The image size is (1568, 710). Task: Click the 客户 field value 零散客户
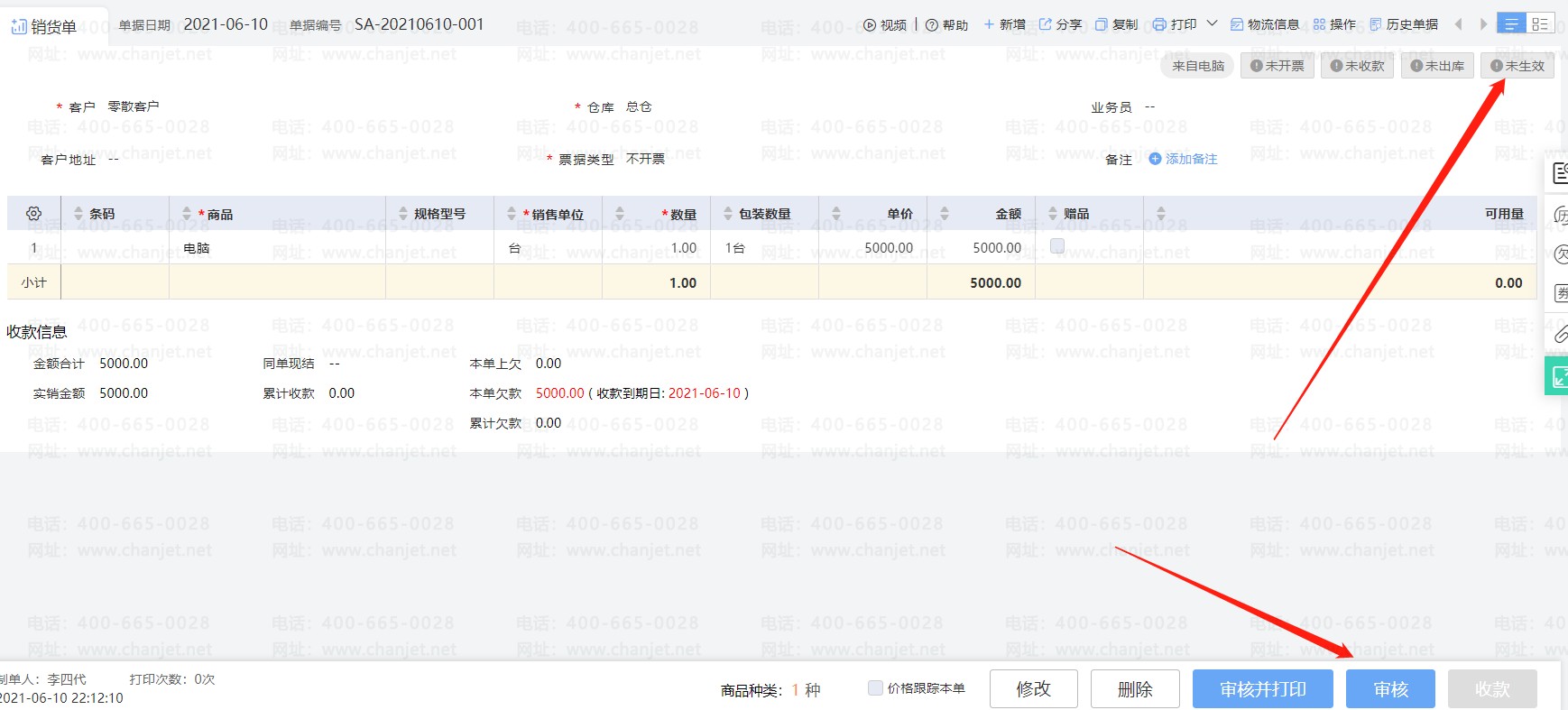[134, 106]
